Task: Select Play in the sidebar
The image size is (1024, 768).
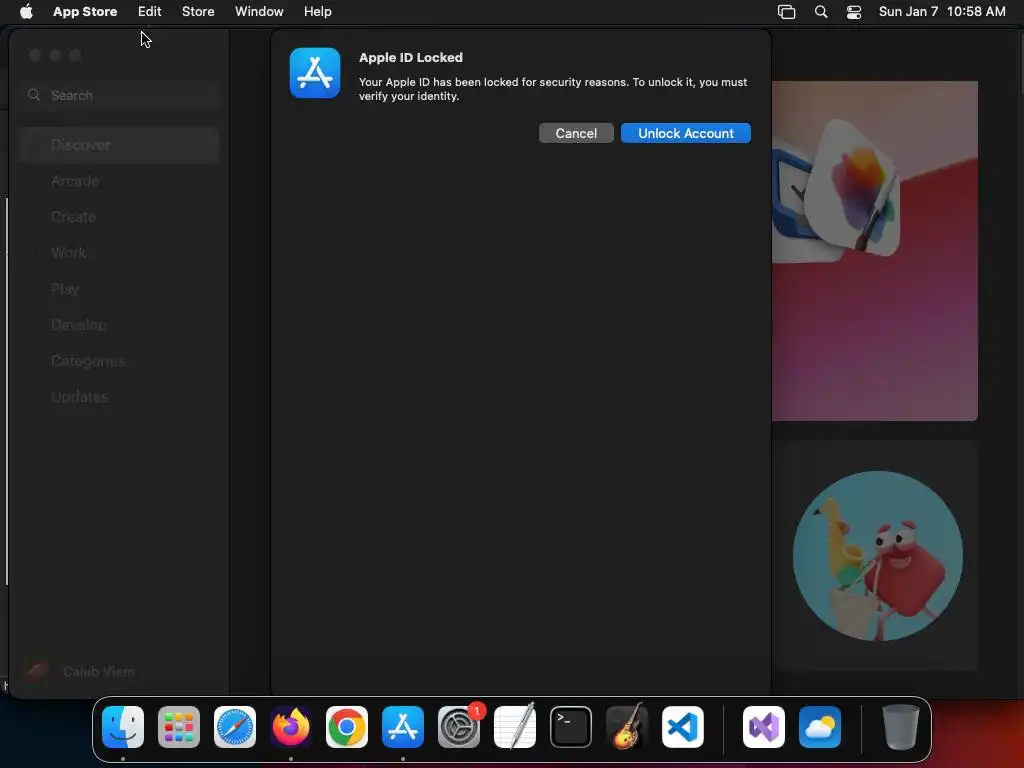Action: point(120,289)
